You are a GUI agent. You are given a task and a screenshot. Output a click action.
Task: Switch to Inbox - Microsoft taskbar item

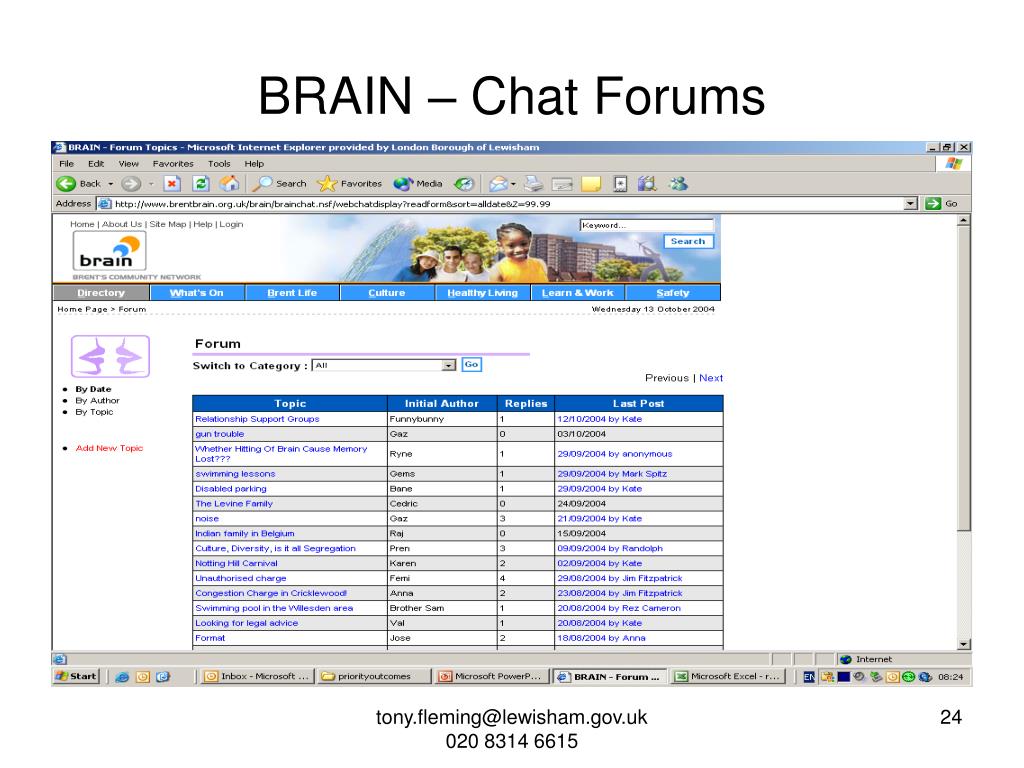point(256,677)
